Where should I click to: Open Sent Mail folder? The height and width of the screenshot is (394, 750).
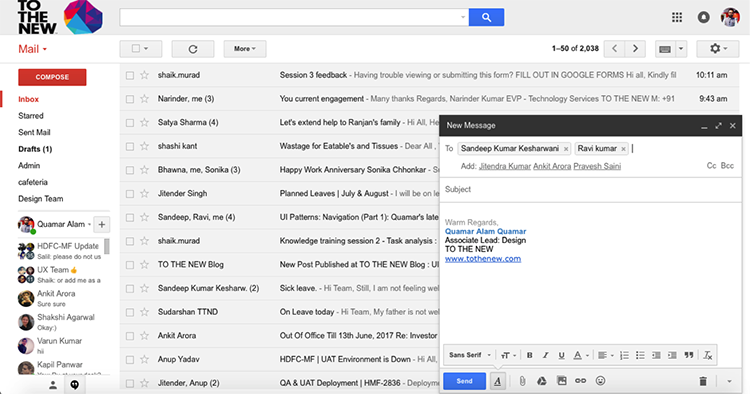(34, 132)
